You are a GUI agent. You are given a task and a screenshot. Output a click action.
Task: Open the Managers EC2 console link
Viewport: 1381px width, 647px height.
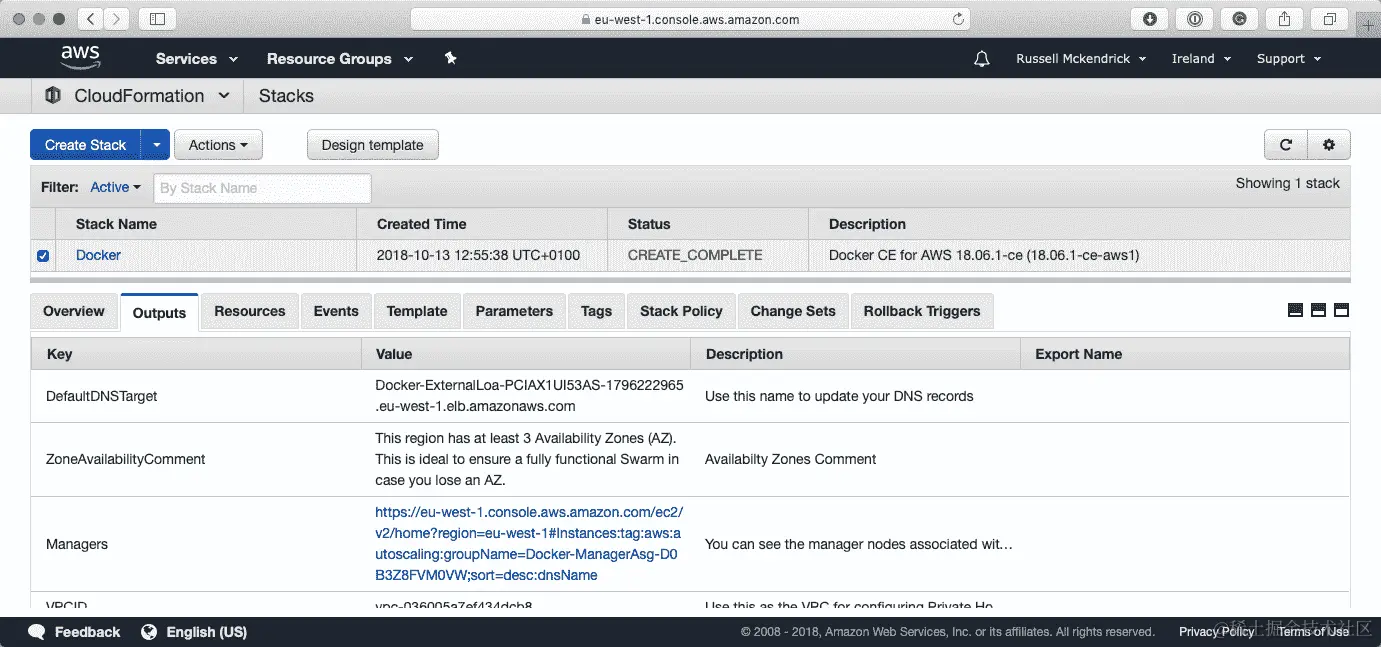(529, 544)
